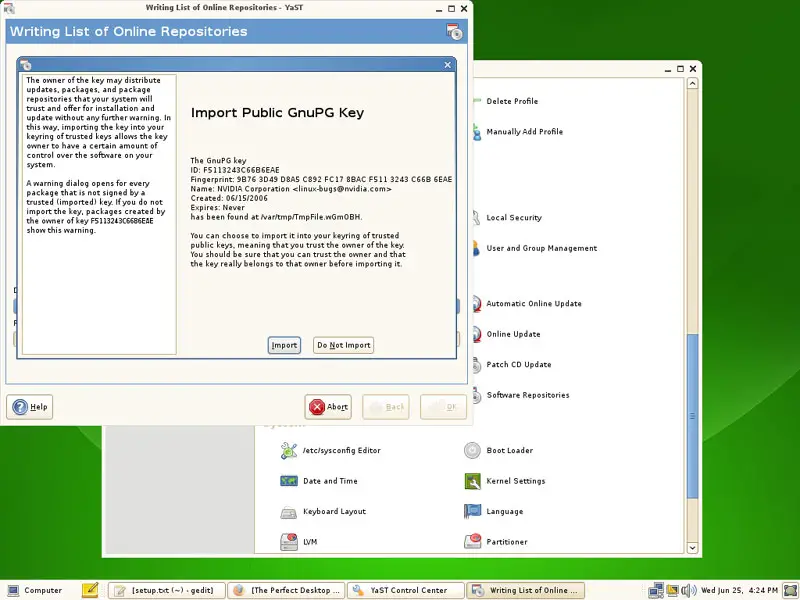The height and width of the screenshot is (600, 800).
Task: Click the YaST Control Center scrollbar thumb
Action: click(x=692, y=416)
